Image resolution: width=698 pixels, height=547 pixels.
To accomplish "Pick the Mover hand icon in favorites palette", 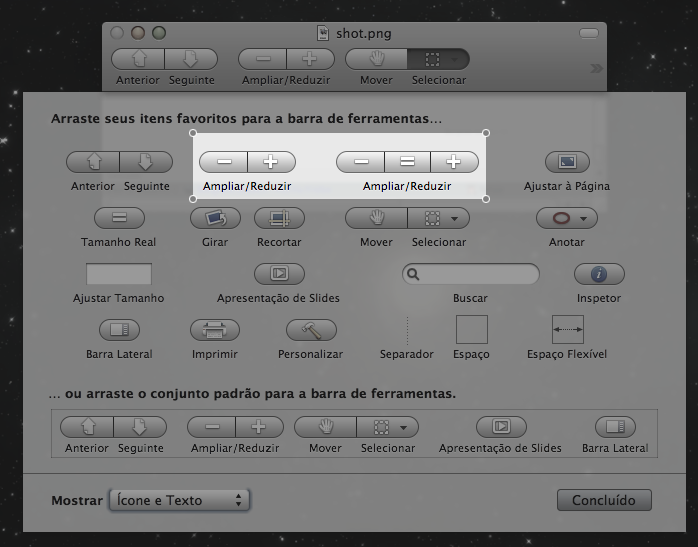I will coord(377,218).
